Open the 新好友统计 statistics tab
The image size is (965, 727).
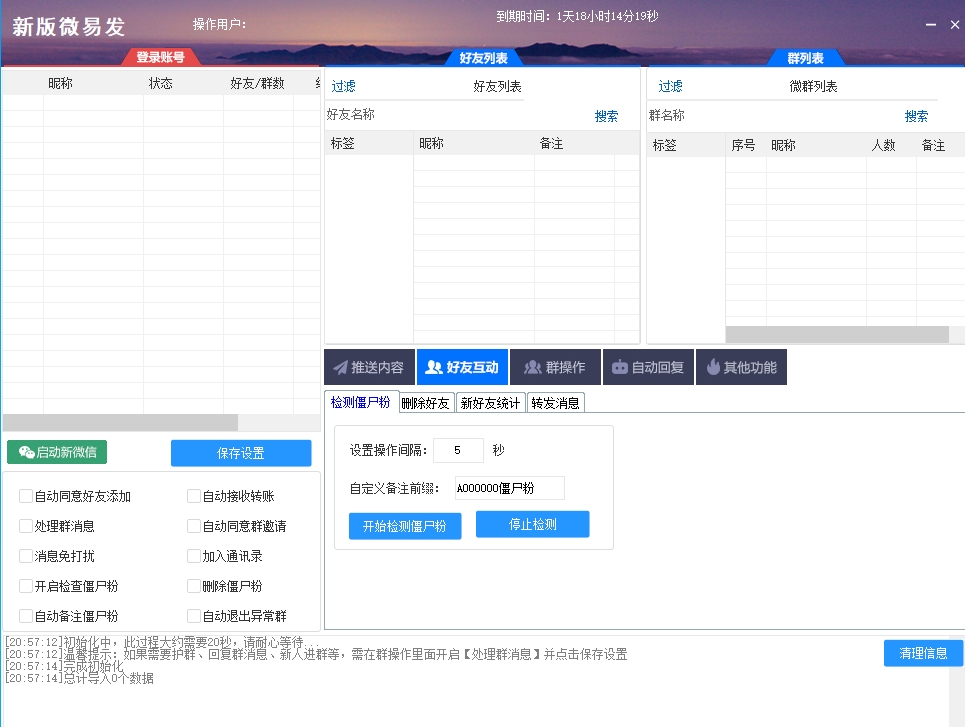click(x=490, y=402)
